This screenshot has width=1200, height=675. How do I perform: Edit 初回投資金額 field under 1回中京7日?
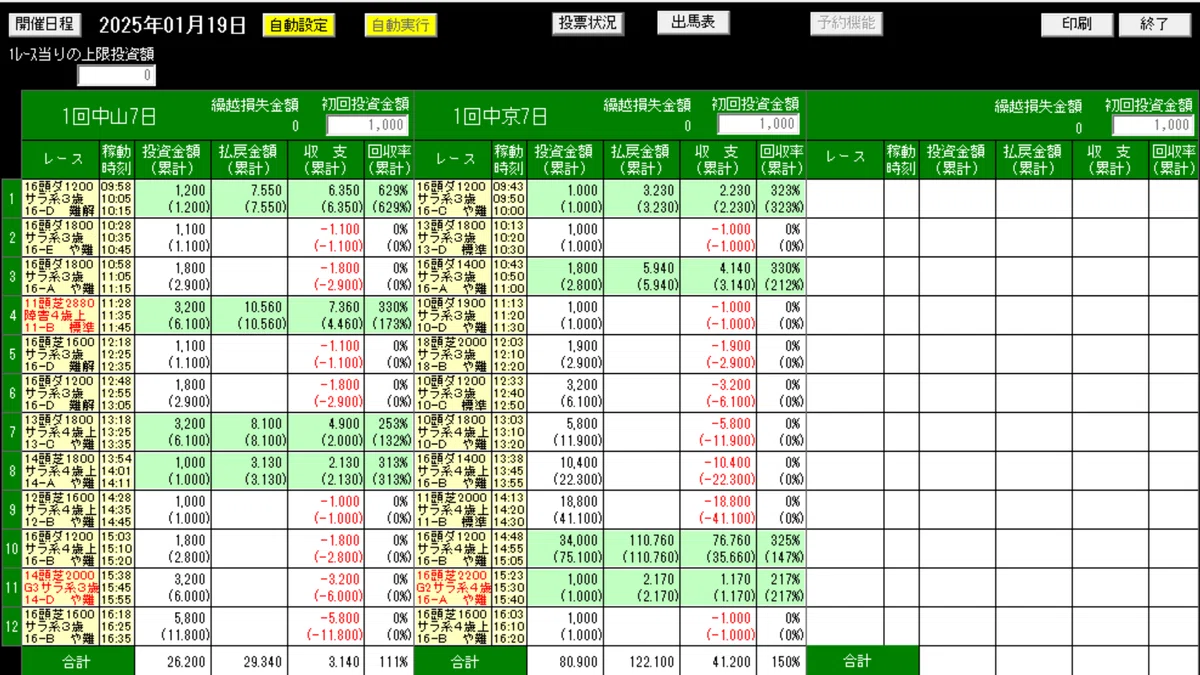759,124
